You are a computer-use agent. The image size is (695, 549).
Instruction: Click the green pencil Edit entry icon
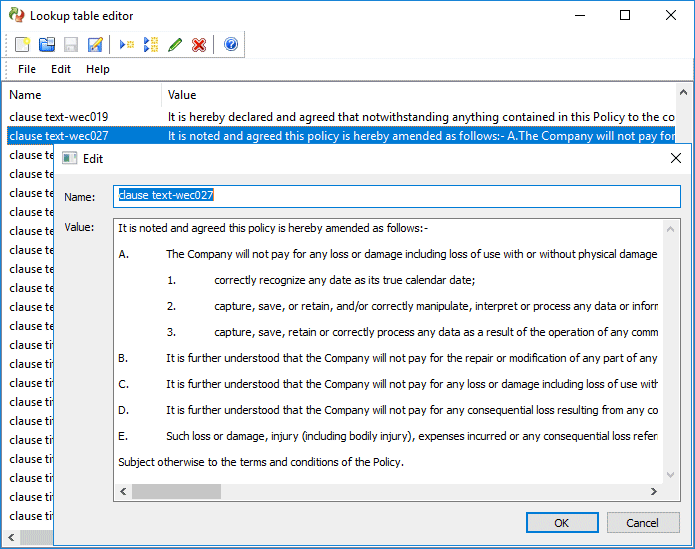[x=175, y=44]
